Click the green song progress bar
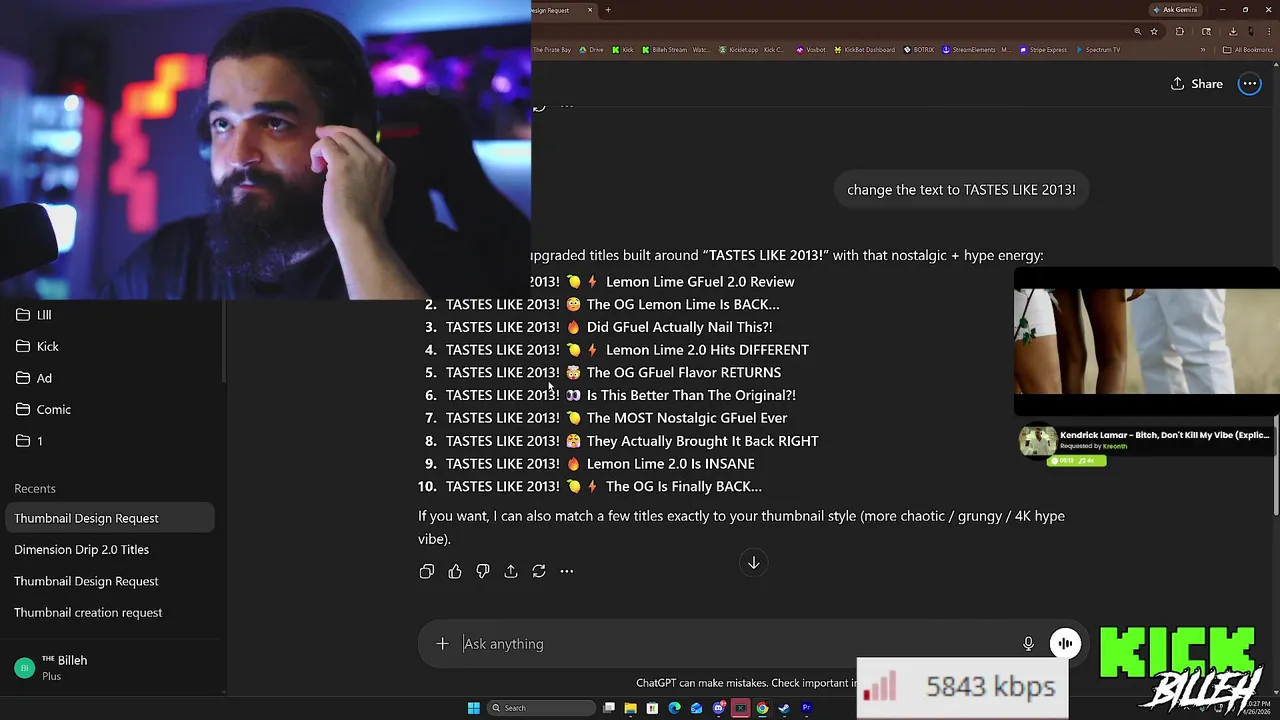Viewport: 1280px width, 720px height. click(1077, 461)
